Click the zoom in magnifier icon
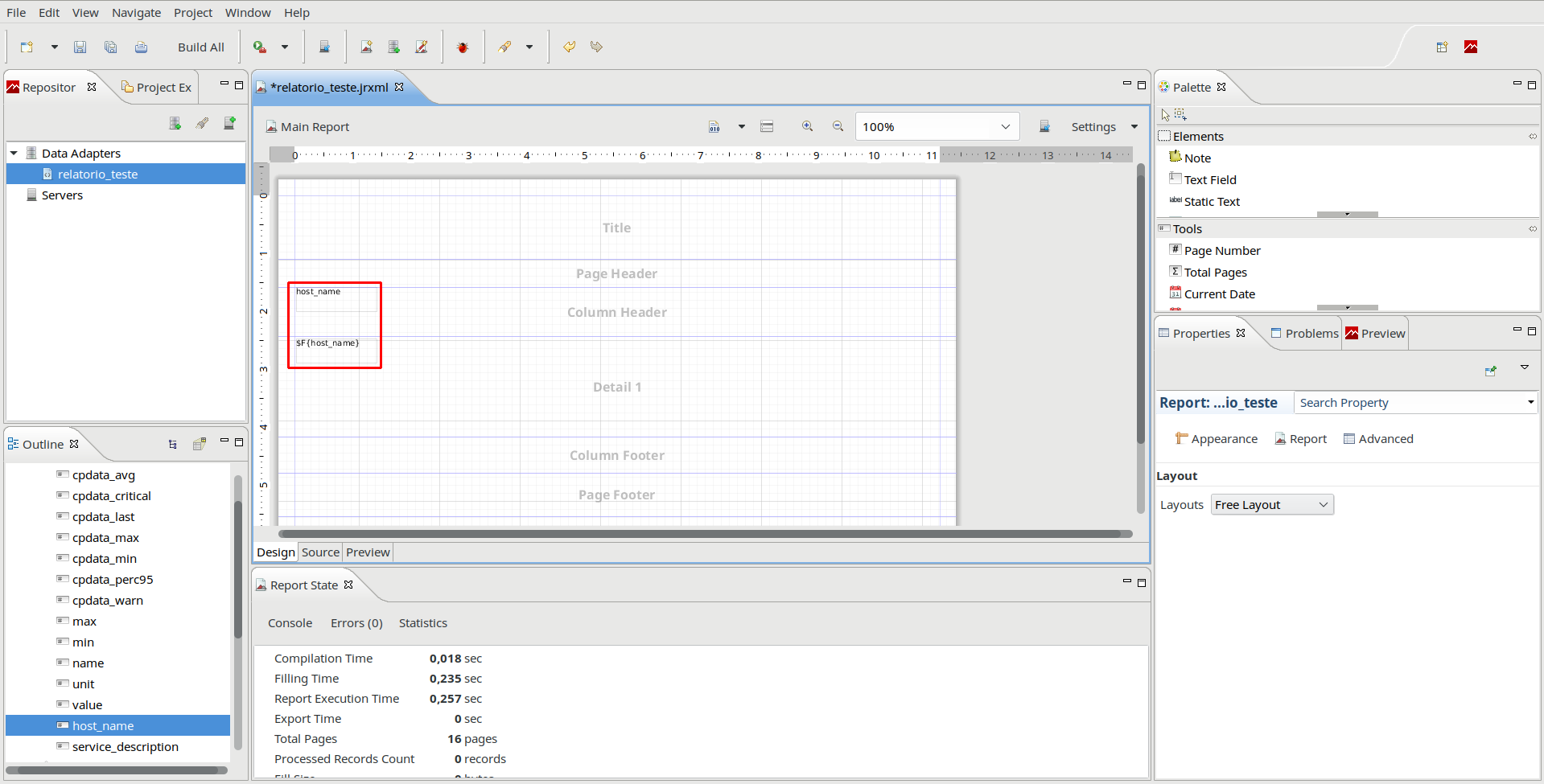 (807, 127)
